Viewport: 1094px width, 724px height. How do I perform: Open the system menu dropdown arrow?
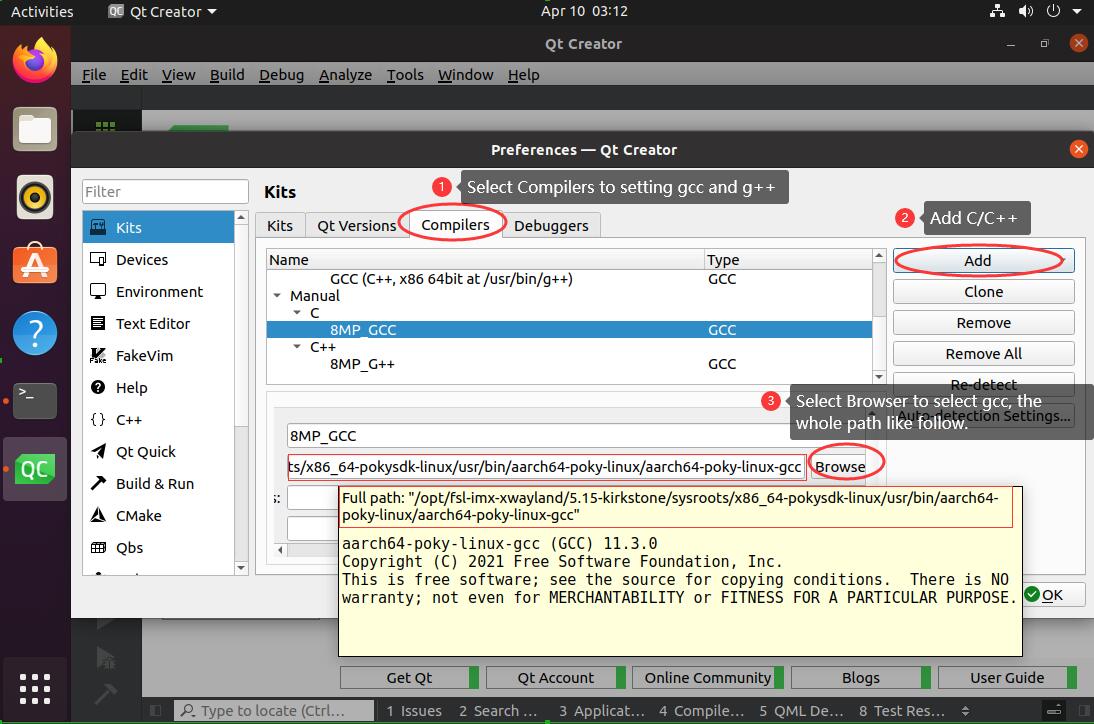pos(1077,11)
